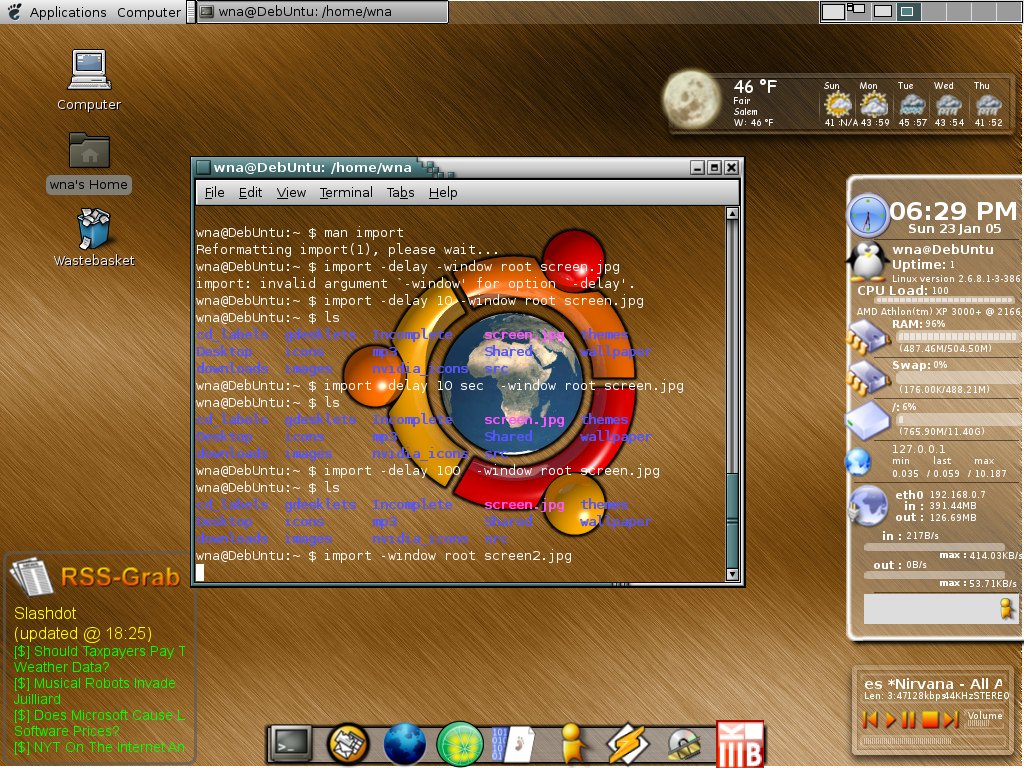Select the Sun forecast icon
The image size is (1024, 768).
838,104
